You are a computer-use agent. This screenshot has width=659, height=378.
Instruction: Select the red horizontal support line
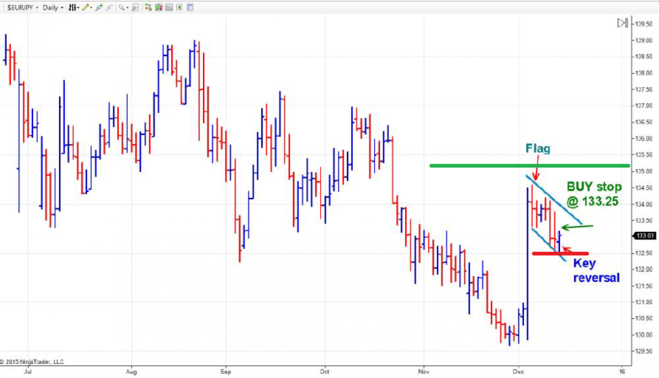tap(560, 254)
